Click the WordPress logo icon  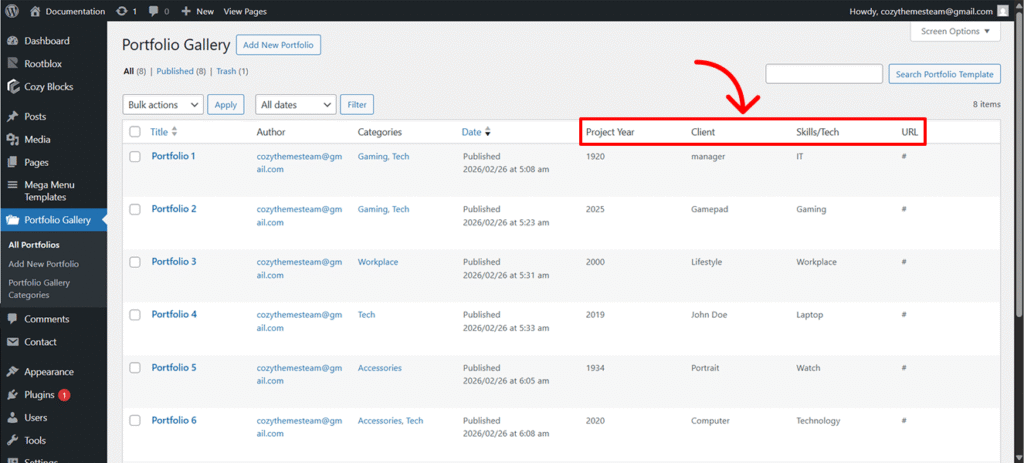[x=12, y=11]
